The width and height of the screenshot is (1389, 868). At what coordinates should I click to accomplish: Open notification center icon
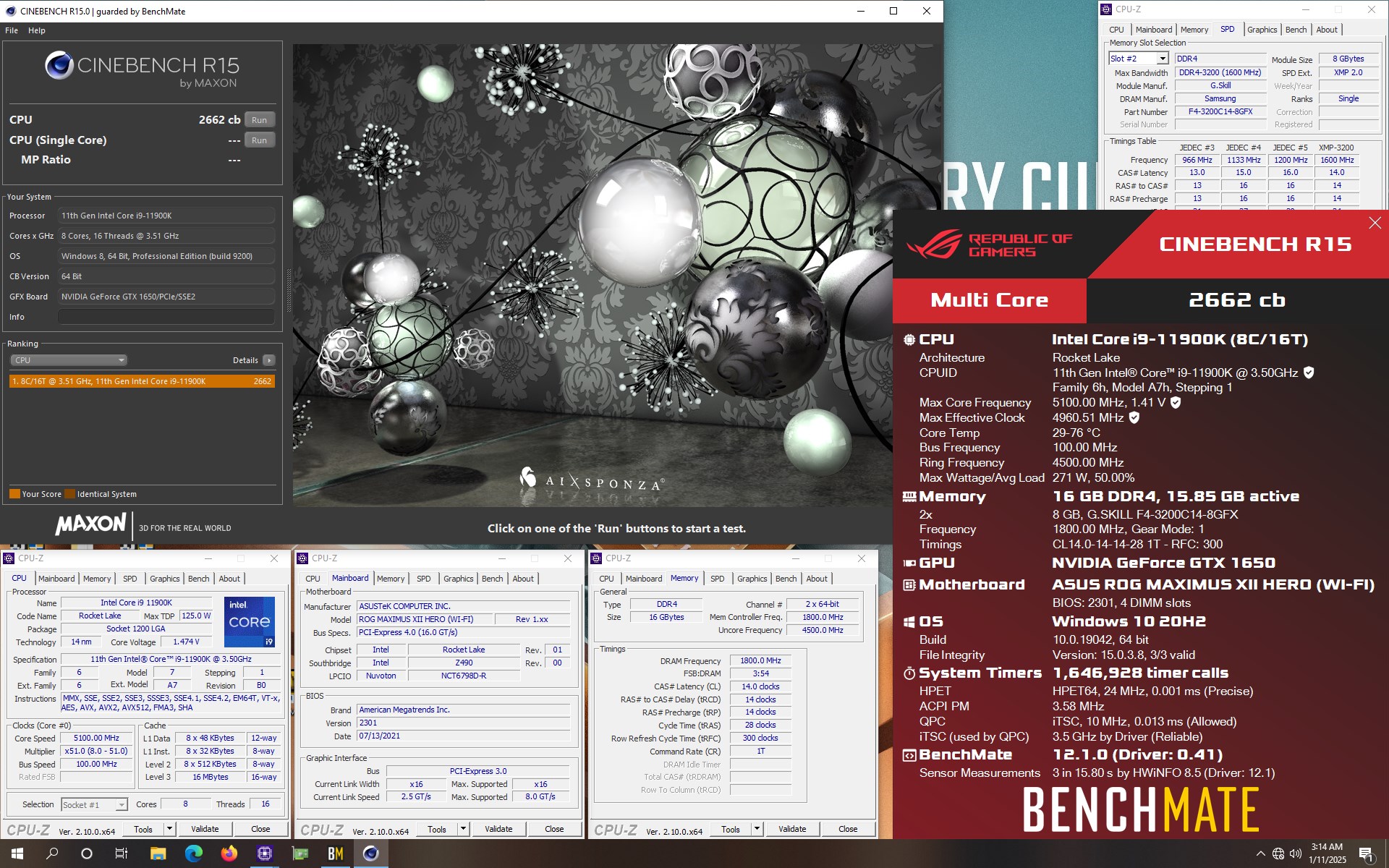tap(1366, 854)
